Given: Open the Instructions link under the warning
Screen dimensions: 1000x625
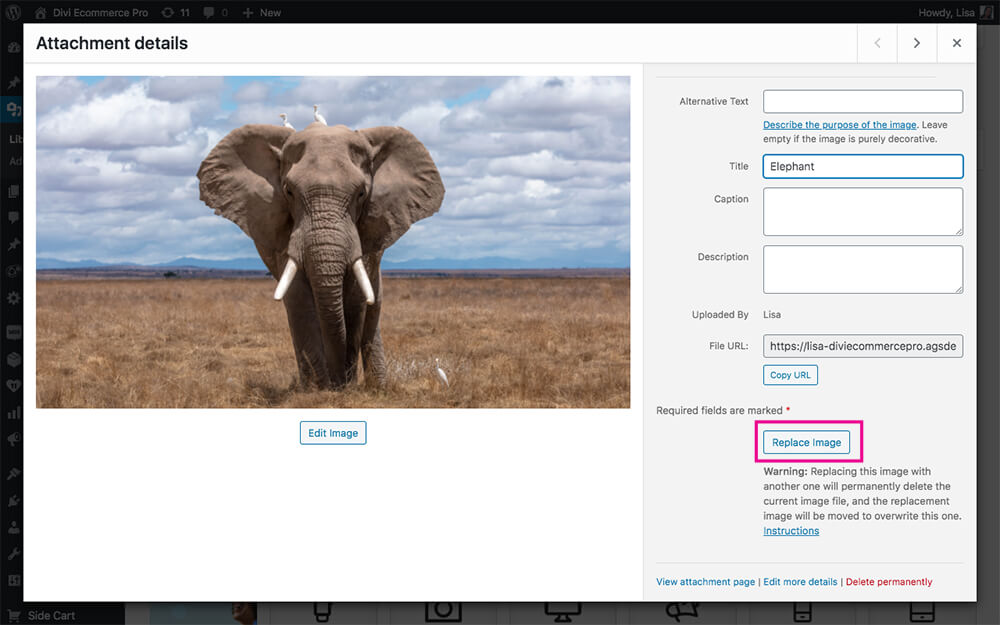Looking at the screenshot, I should [791, 531].
